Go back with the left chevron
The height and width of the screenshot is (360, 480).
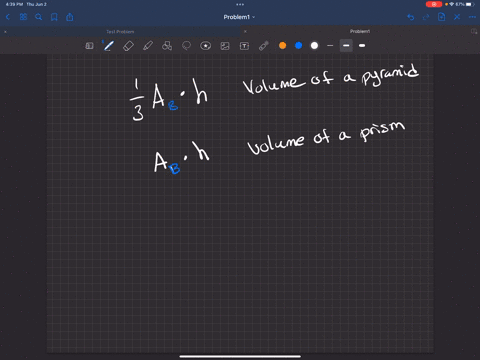point(8,17)
